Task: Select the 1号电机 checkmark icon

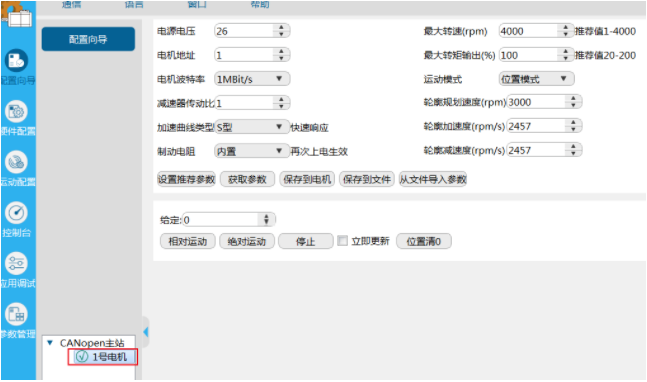Action: [x=82, y=356]
